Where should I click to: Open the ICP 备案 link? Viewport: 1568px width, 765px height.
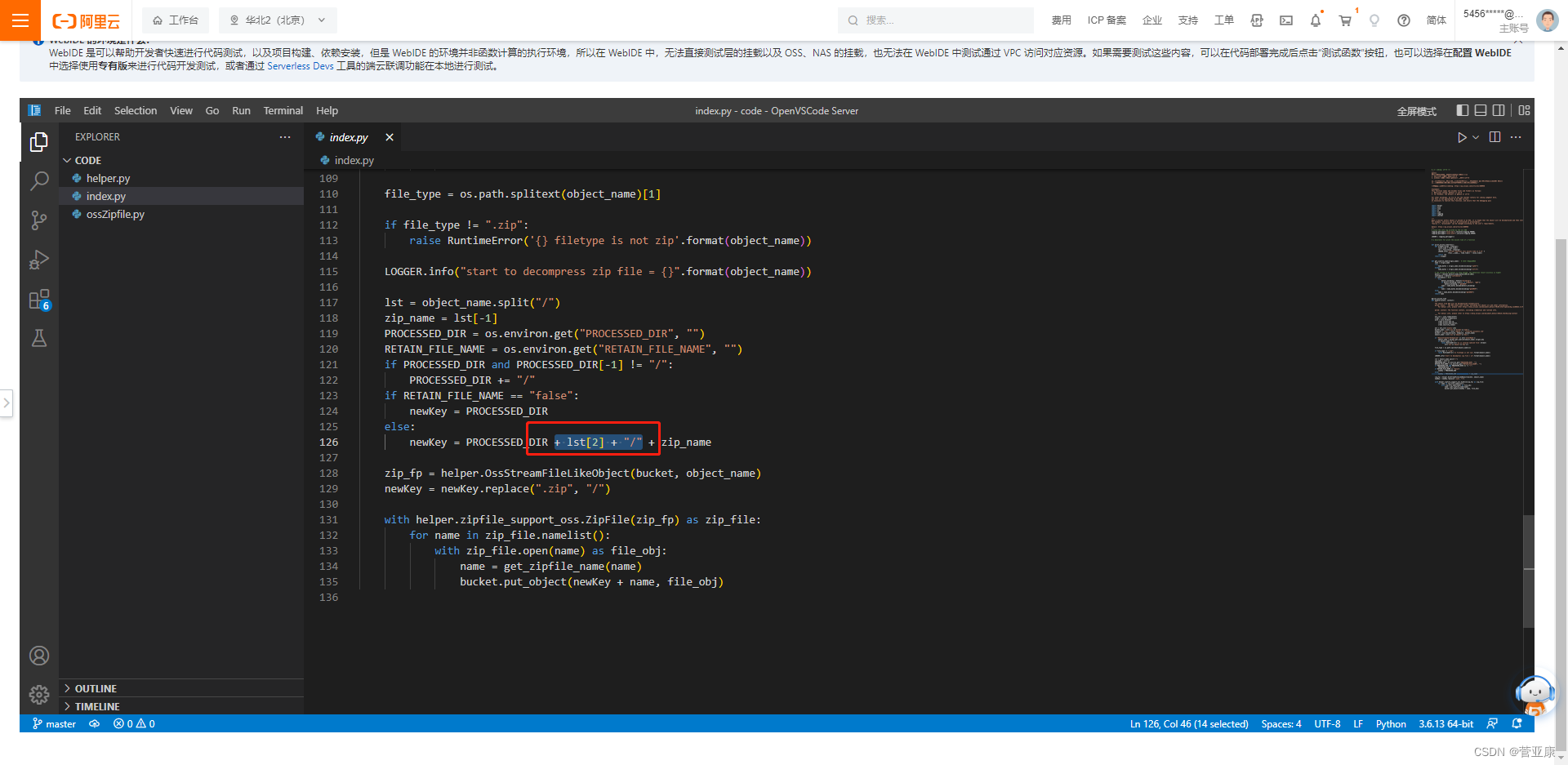[1107, 20]
